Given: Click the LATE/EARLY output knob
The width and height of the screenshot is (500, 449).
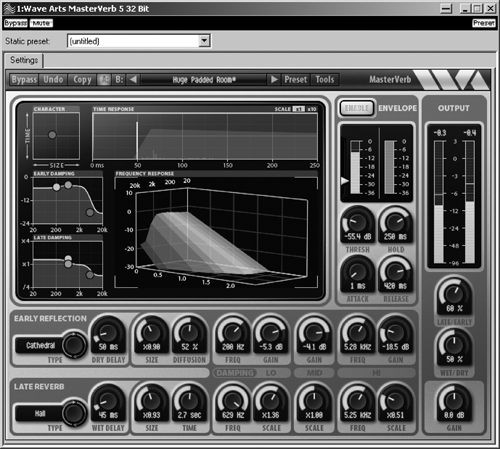Looking at the screenshot, I should [x=454, y=295].
